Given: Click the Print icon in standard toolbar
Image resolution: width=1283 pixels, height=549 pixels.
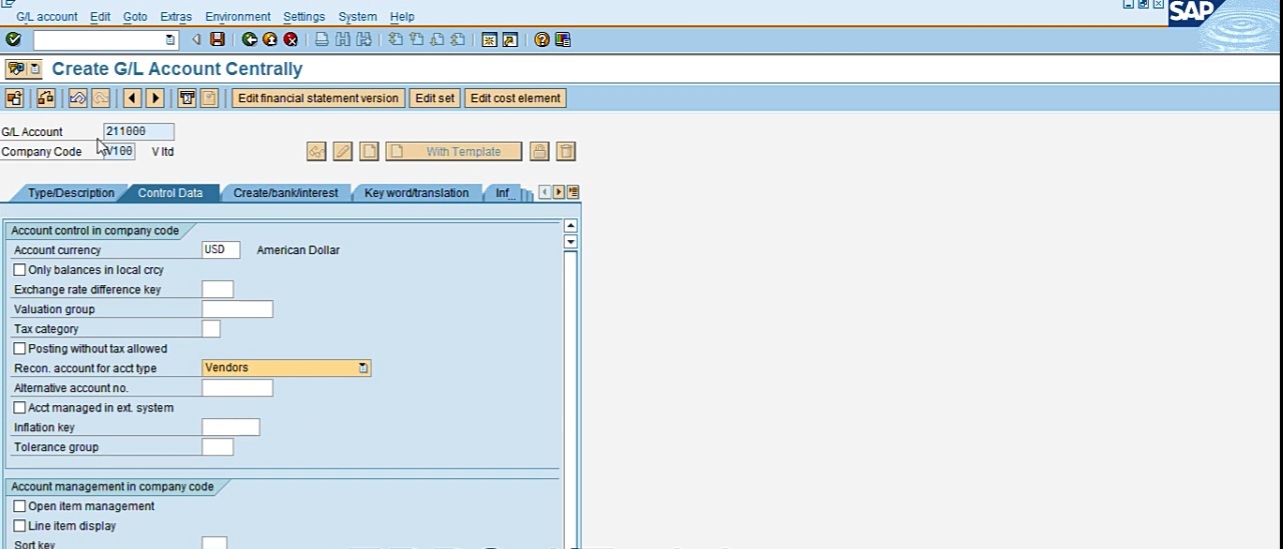Looking at the screenshot, I should (321, 40).
